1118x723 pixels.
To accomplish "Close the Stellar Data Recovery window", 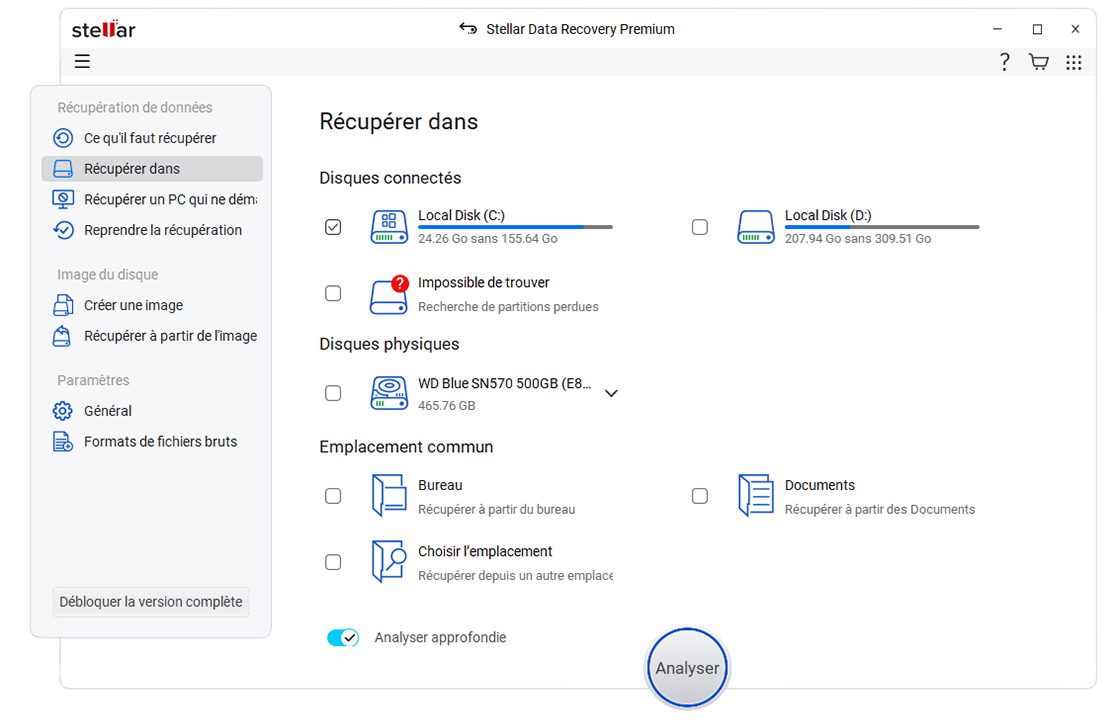I will click(1075, 29).
